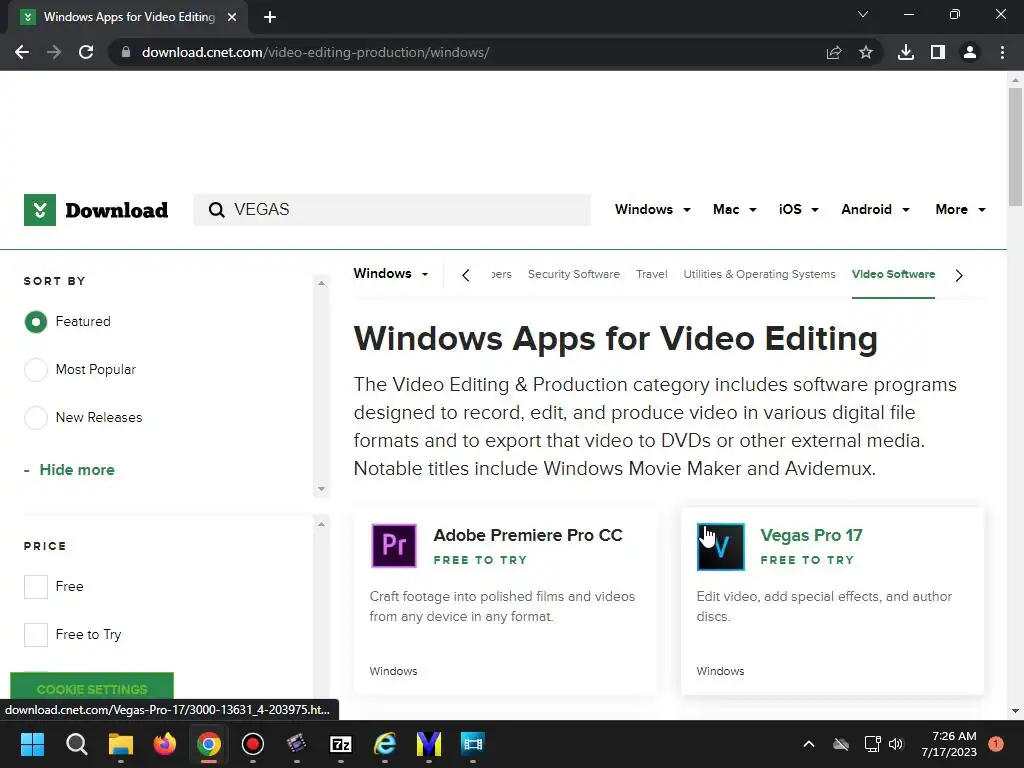The image size is (1024, 768).
Task: Click the page vertical scrollbar thumb
Action: pos(1015,147)
